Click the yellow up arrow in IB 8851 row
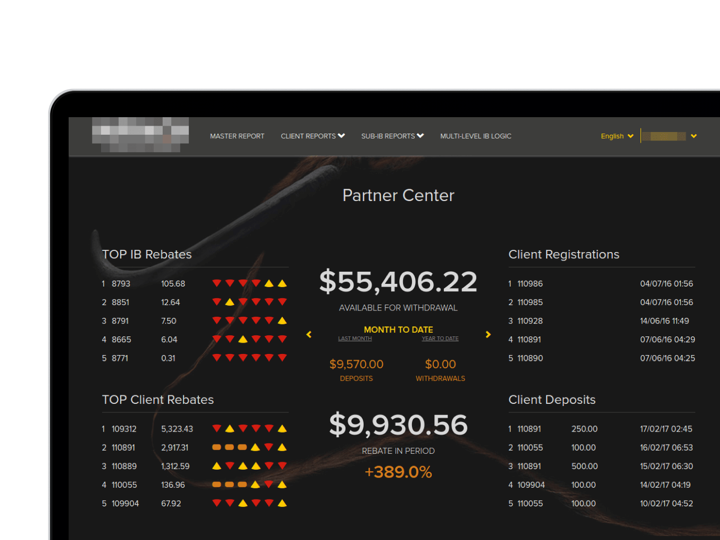 [230, 302]
